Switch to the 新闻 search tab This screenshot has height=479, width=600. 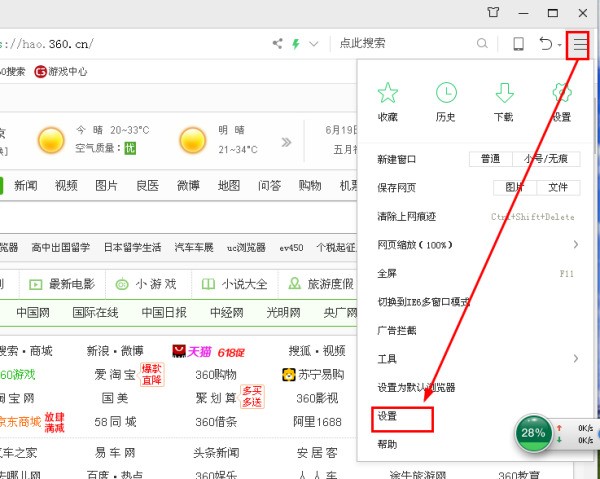coord(26,186)
